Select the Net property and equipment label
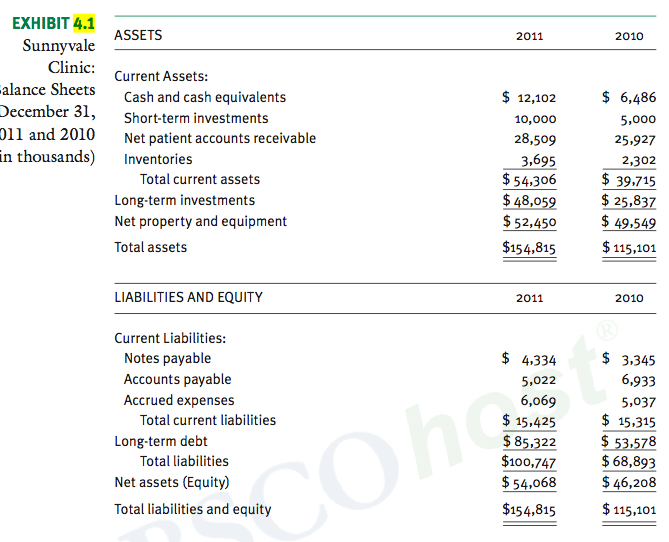Image resolution: width=669 pixels, height=542 pixels. point(201,221)
